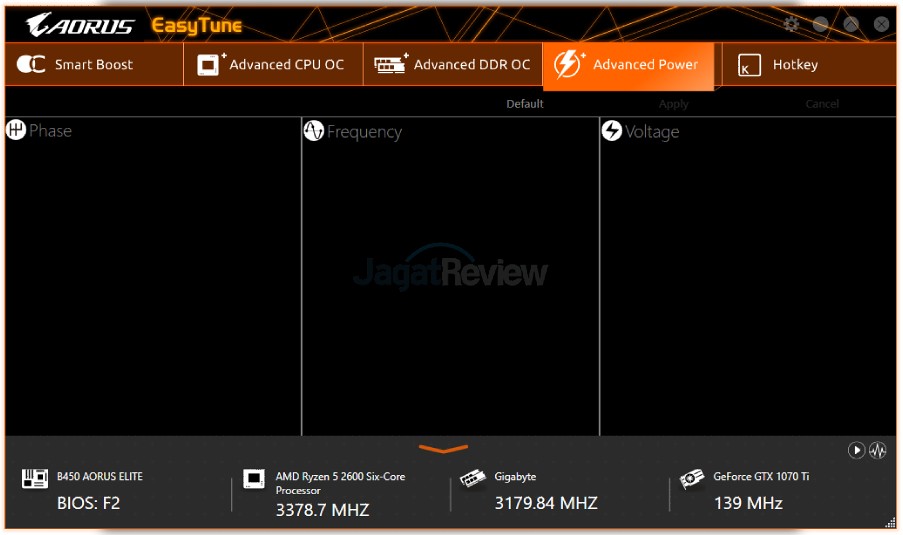The width and height of the screenshot is (903, 535).
Task: Click the 3378.7 MHZ value
Action: click(322, 510)
